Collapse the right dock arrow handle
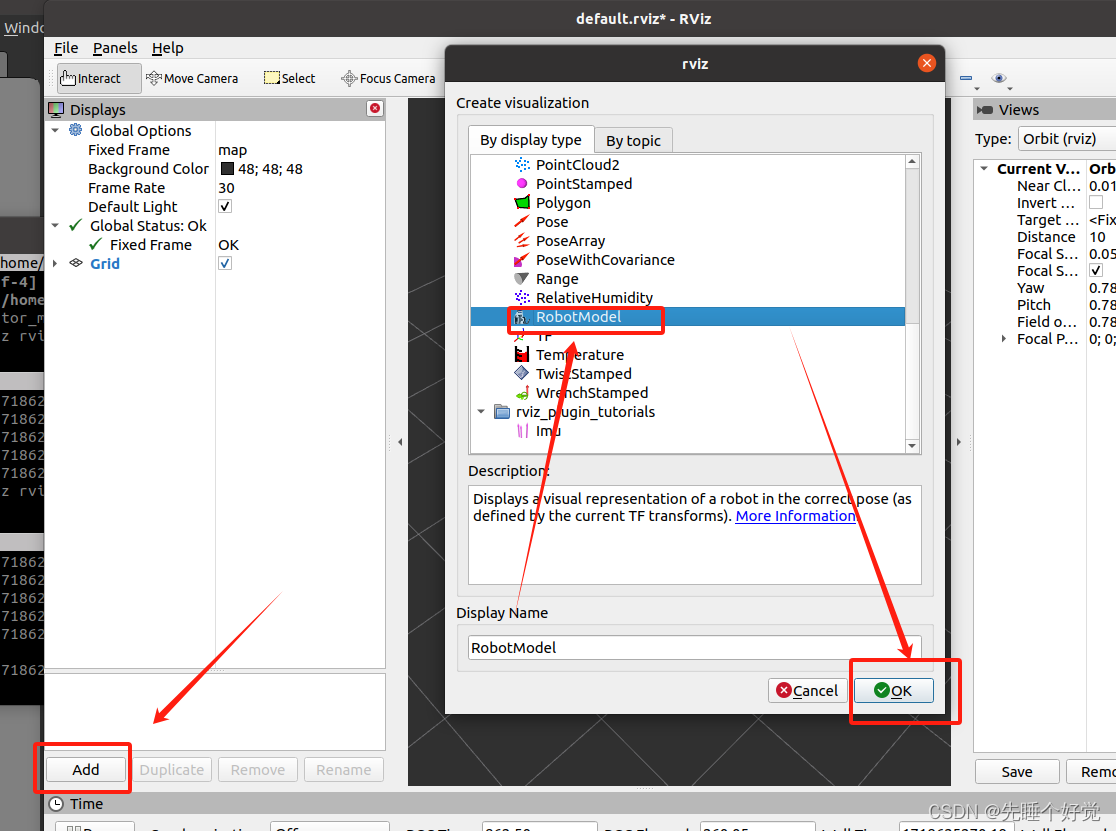This screenshot has height=831, width=1116. coord(959,442)
